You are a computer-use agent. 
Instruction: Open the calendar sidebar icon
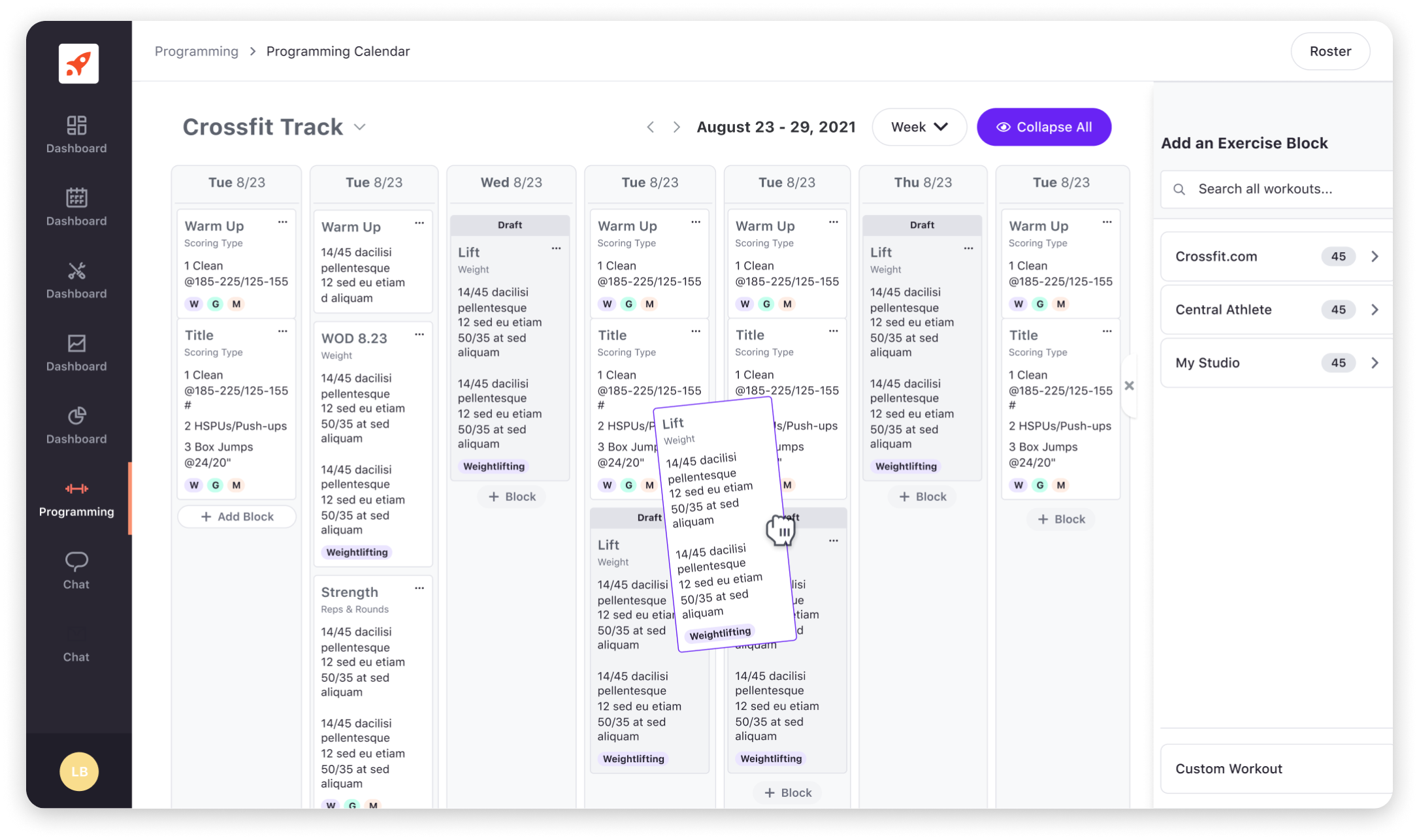point(76,198)
